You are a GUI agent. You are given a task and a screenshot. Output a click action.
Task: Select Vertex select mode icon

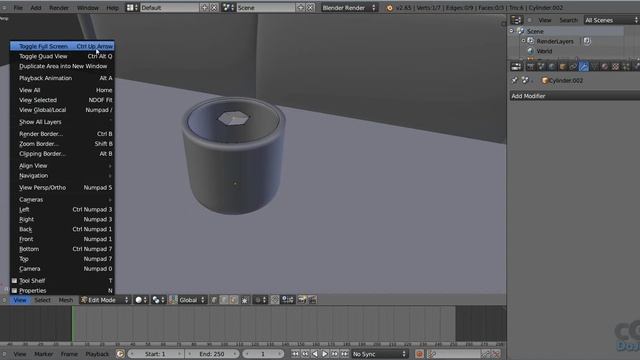point(214,300)
